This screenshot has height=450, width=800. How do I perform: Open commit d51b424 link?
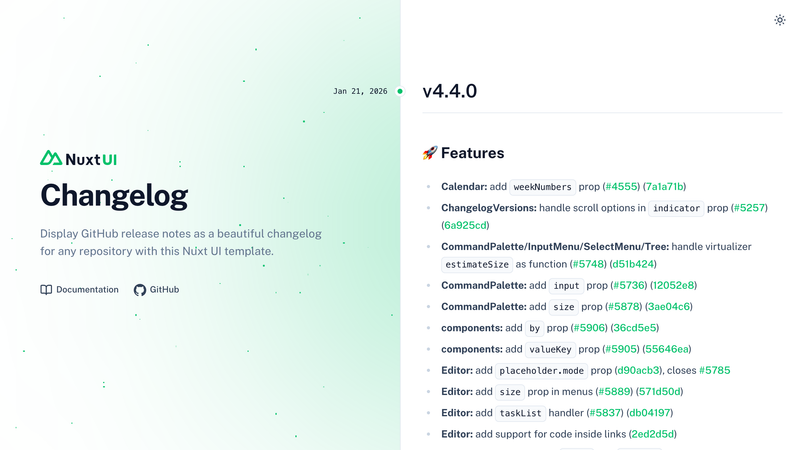[x=633, y=264]
